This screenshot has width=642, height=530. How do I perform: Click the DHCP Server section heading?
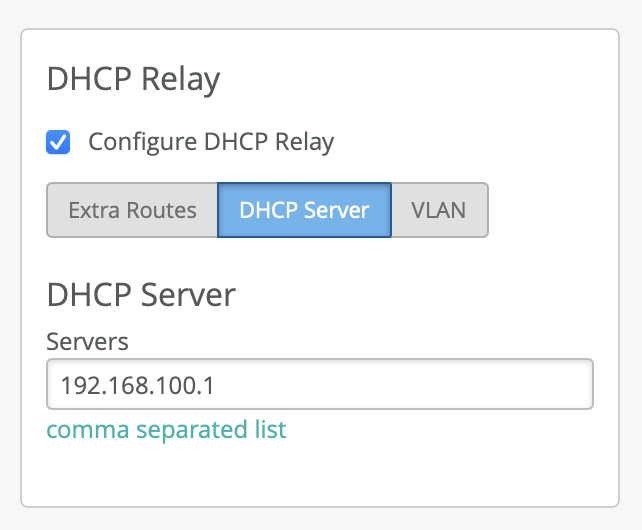pos(141,295)
